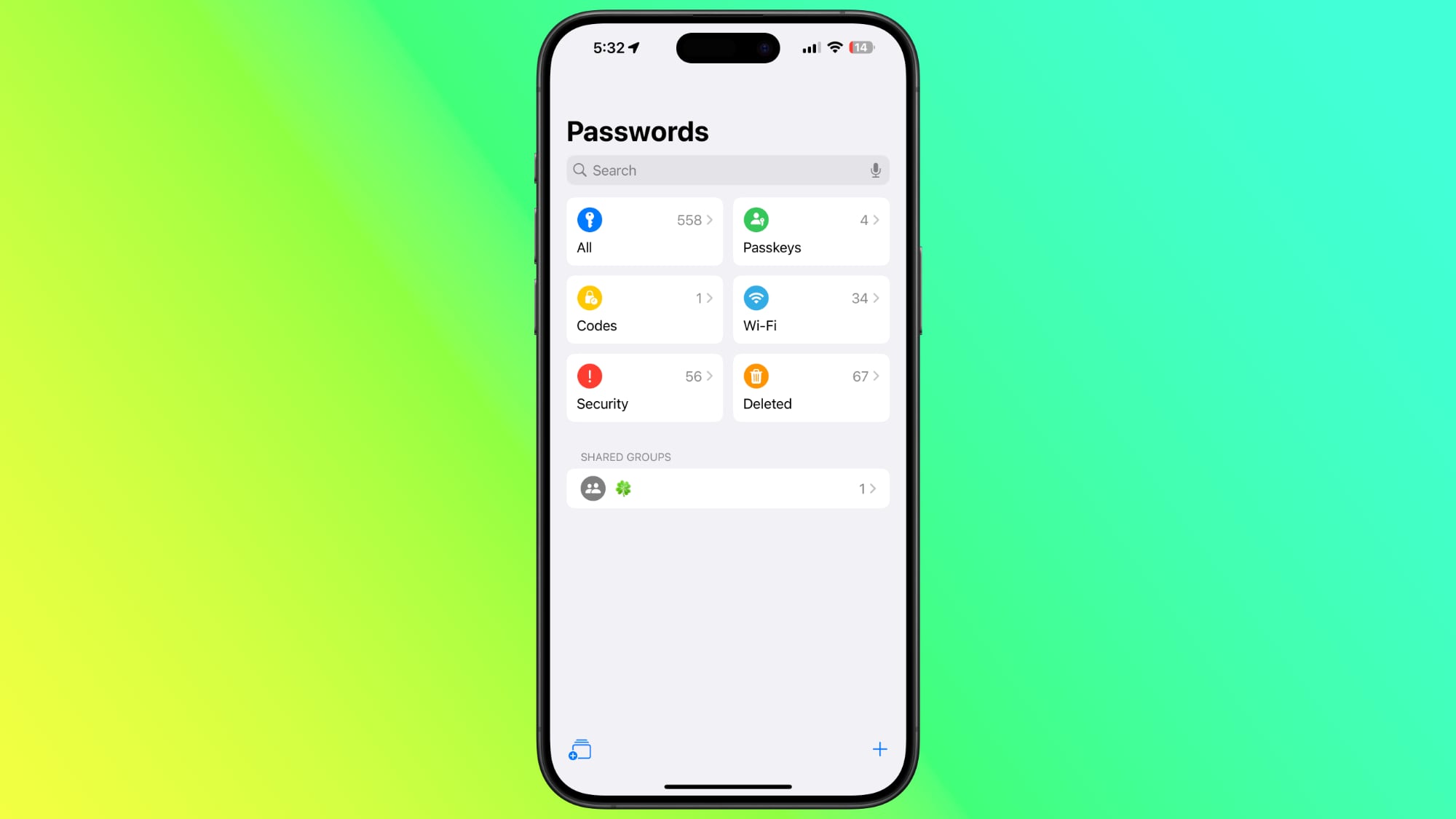Open the Shared Groups section
This screenshot has height=819, width=1456.
coord(727,488)
